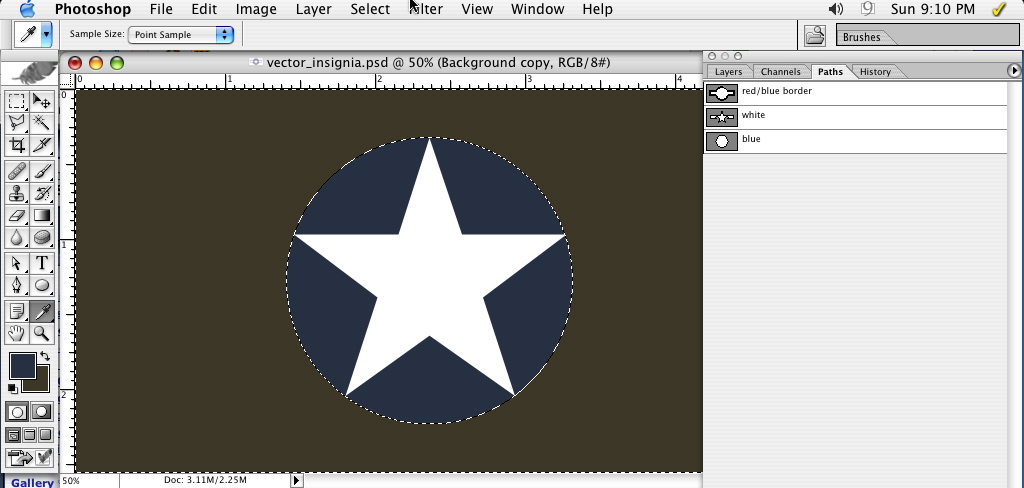
Task: Open the Photoshop application menu
Action: (93, 9)
